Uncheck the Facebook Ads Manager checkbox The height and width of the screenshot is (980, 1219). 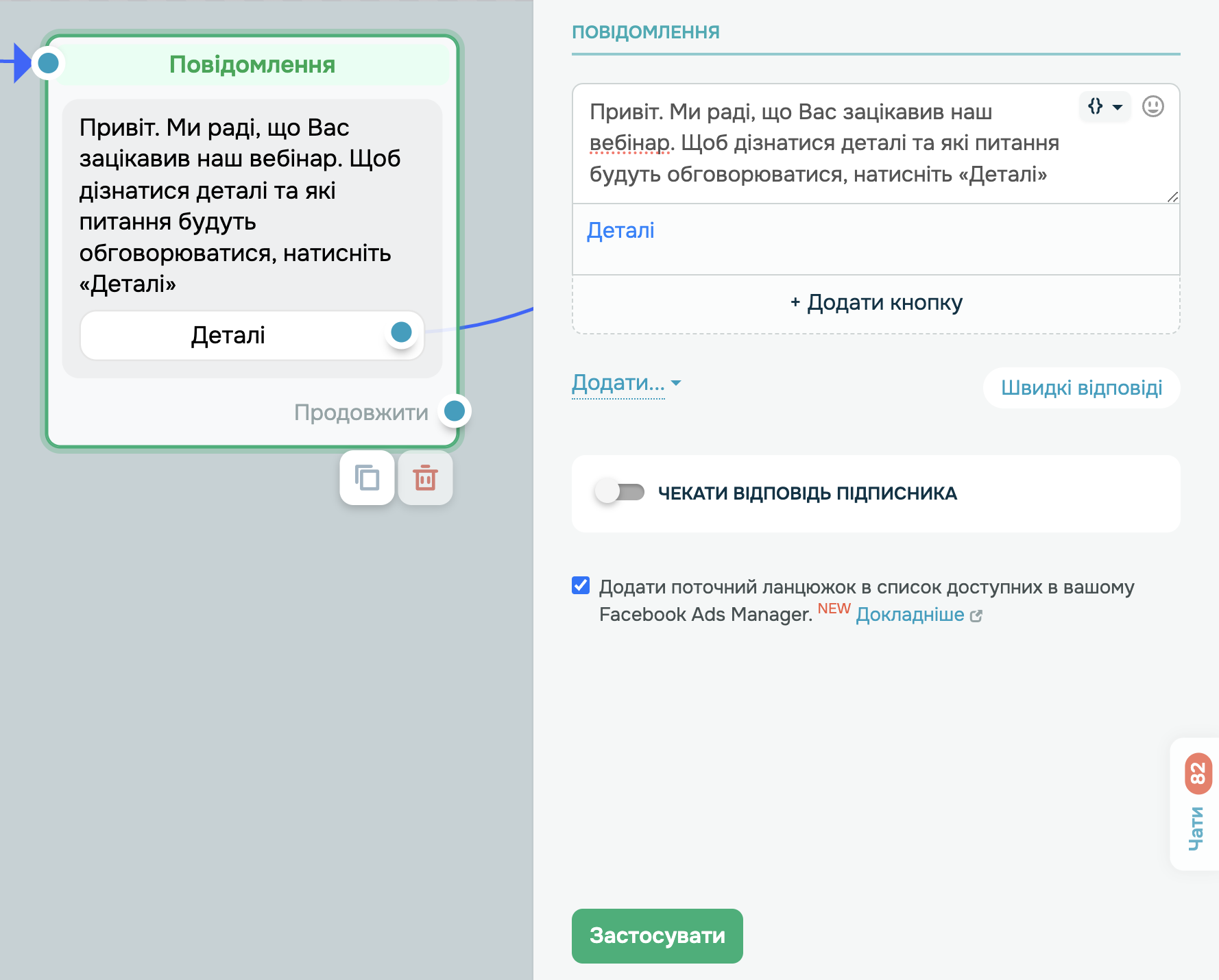(x=581, y=585)
